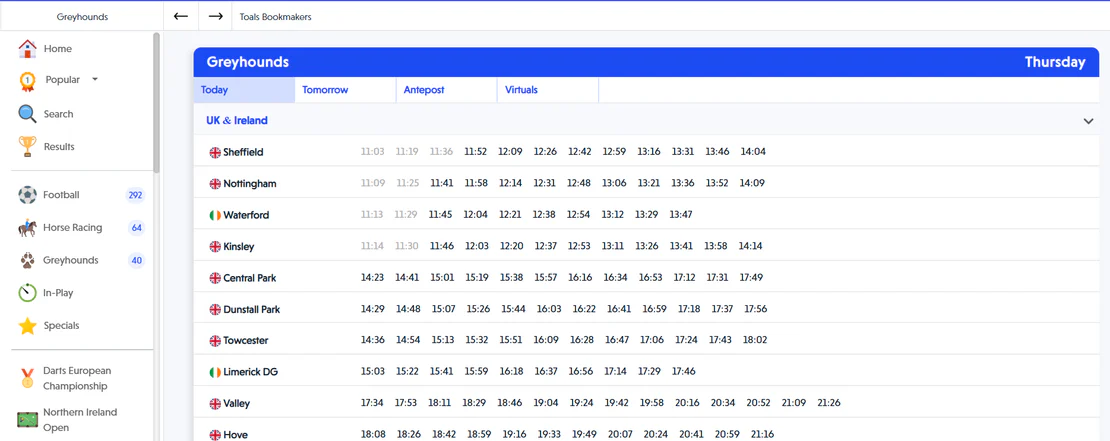Open the Nottingham 12:14 race
This screenshot has width=1110, height=441.
point(510,183)
